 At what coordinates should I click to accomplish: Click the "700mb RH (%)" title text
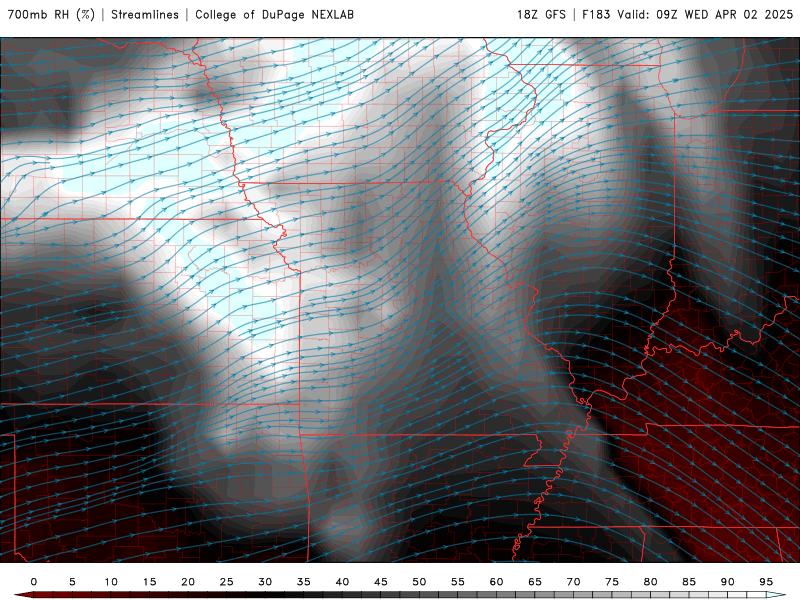pyautogui.click(x=51, y=14)
